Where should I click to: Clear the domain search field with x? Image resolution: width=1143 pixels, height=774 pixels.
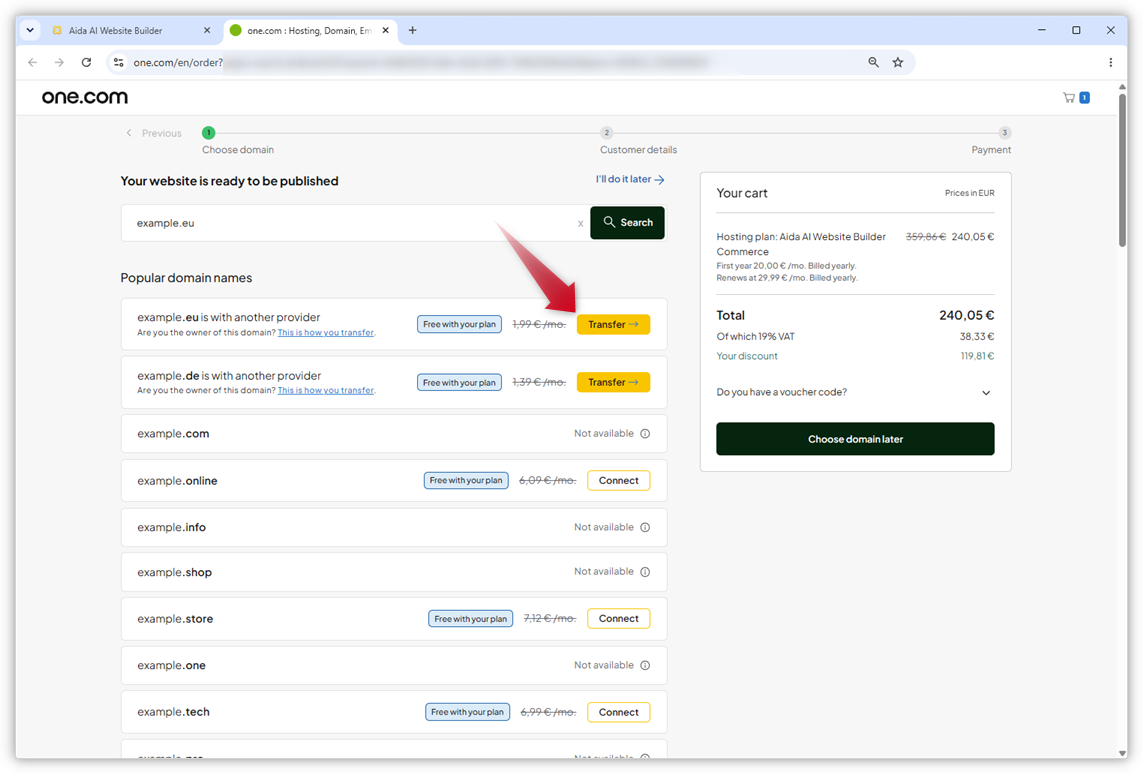point(580,224)
